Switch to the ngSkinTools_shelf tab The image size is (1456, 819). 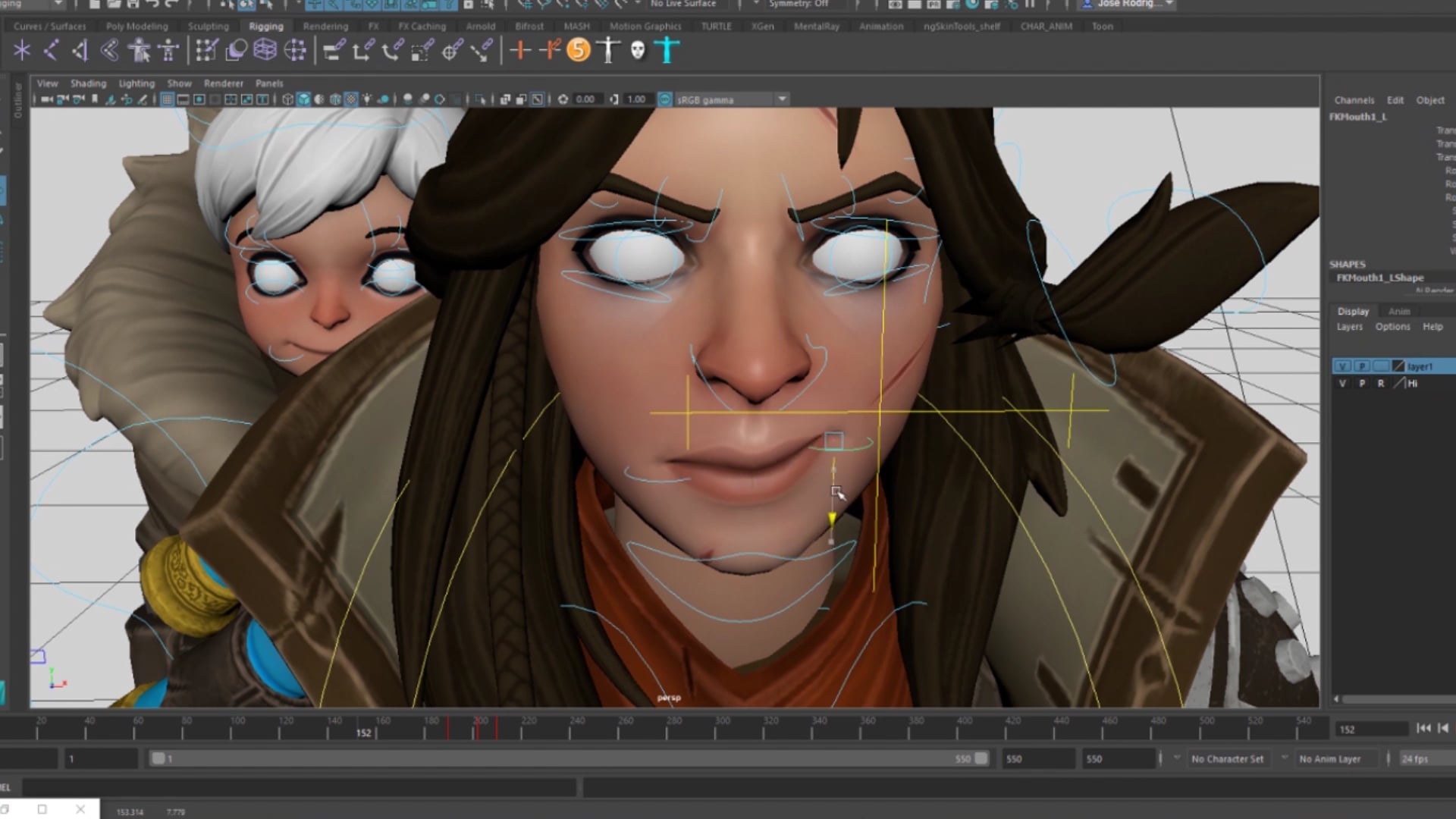click(x=962, y=26)
